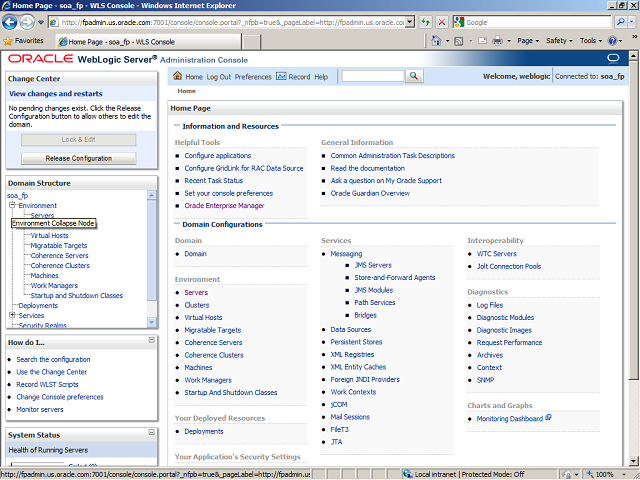This screenshot has width=640, height=480.
Task: Open the IE Page dropdown menu
Action: point(527,41)
